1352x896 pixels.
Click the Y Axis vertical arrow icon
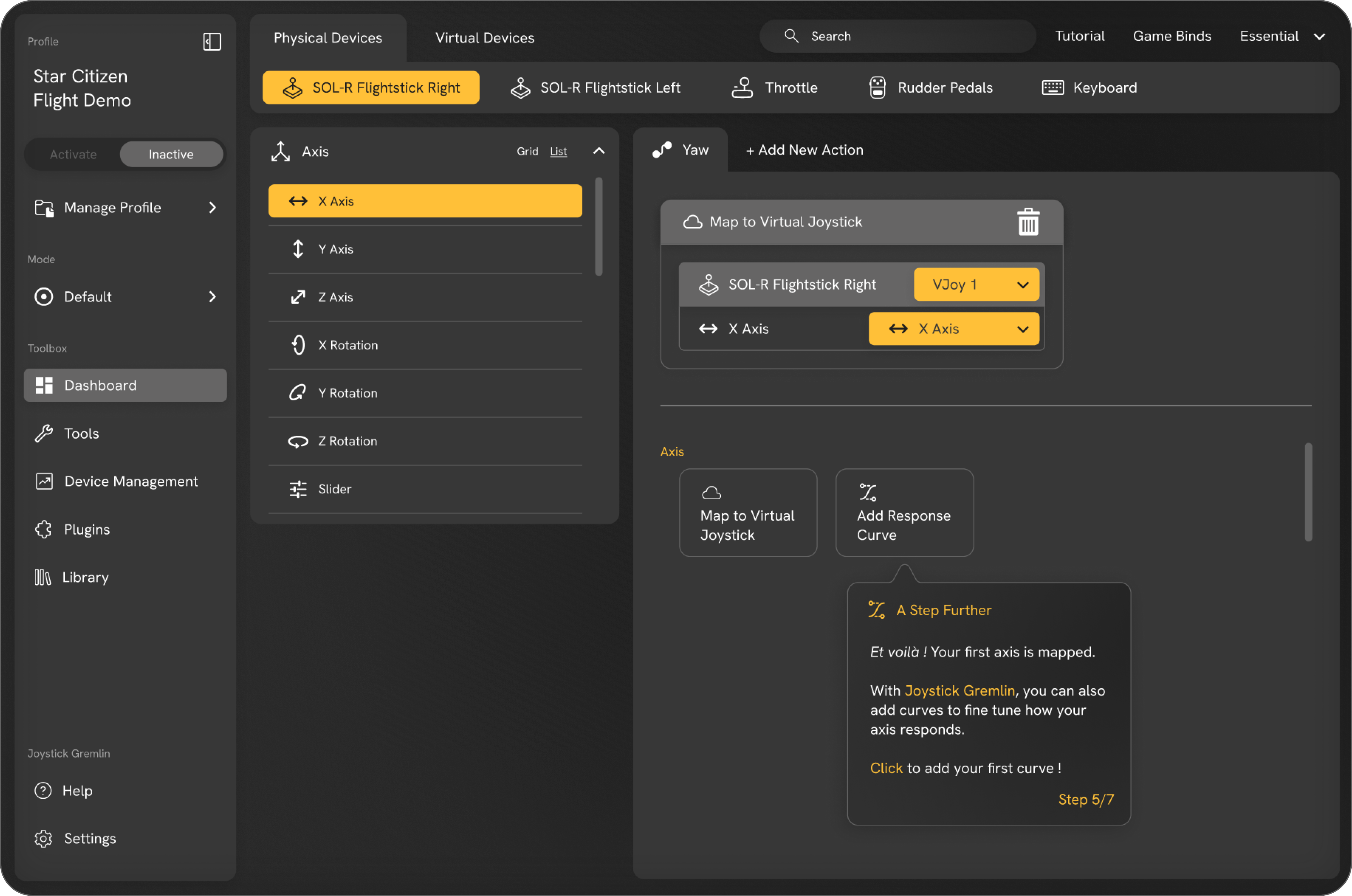coord(299,249)
